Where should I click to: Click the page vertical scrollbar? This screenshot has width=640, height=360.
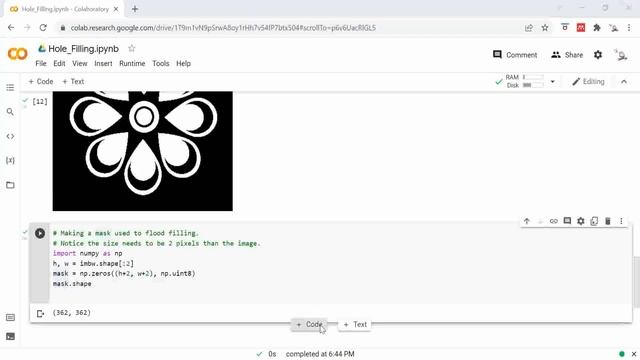636,282
